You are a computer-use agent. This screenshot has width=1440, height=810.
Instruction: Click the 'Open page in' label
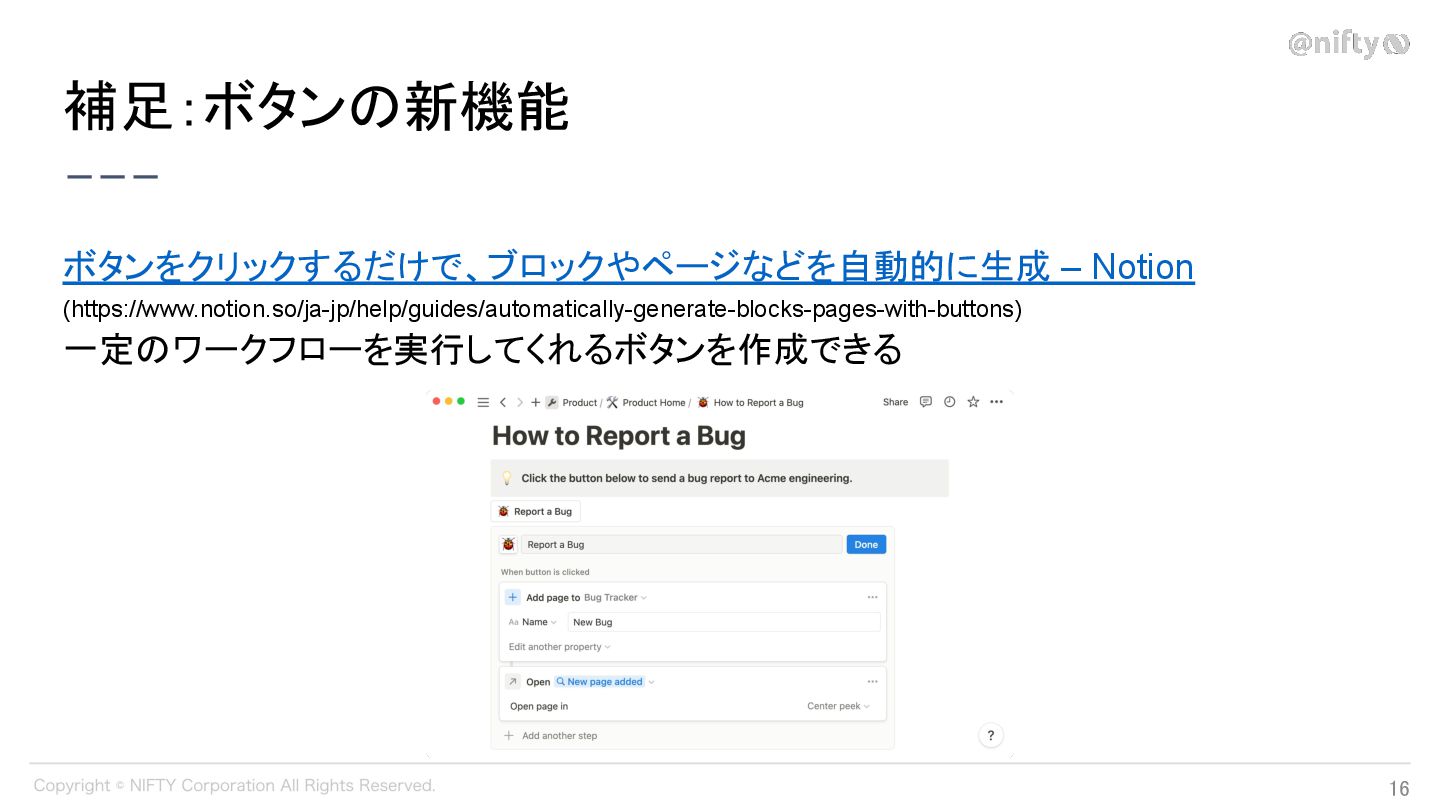click(539, 706)
